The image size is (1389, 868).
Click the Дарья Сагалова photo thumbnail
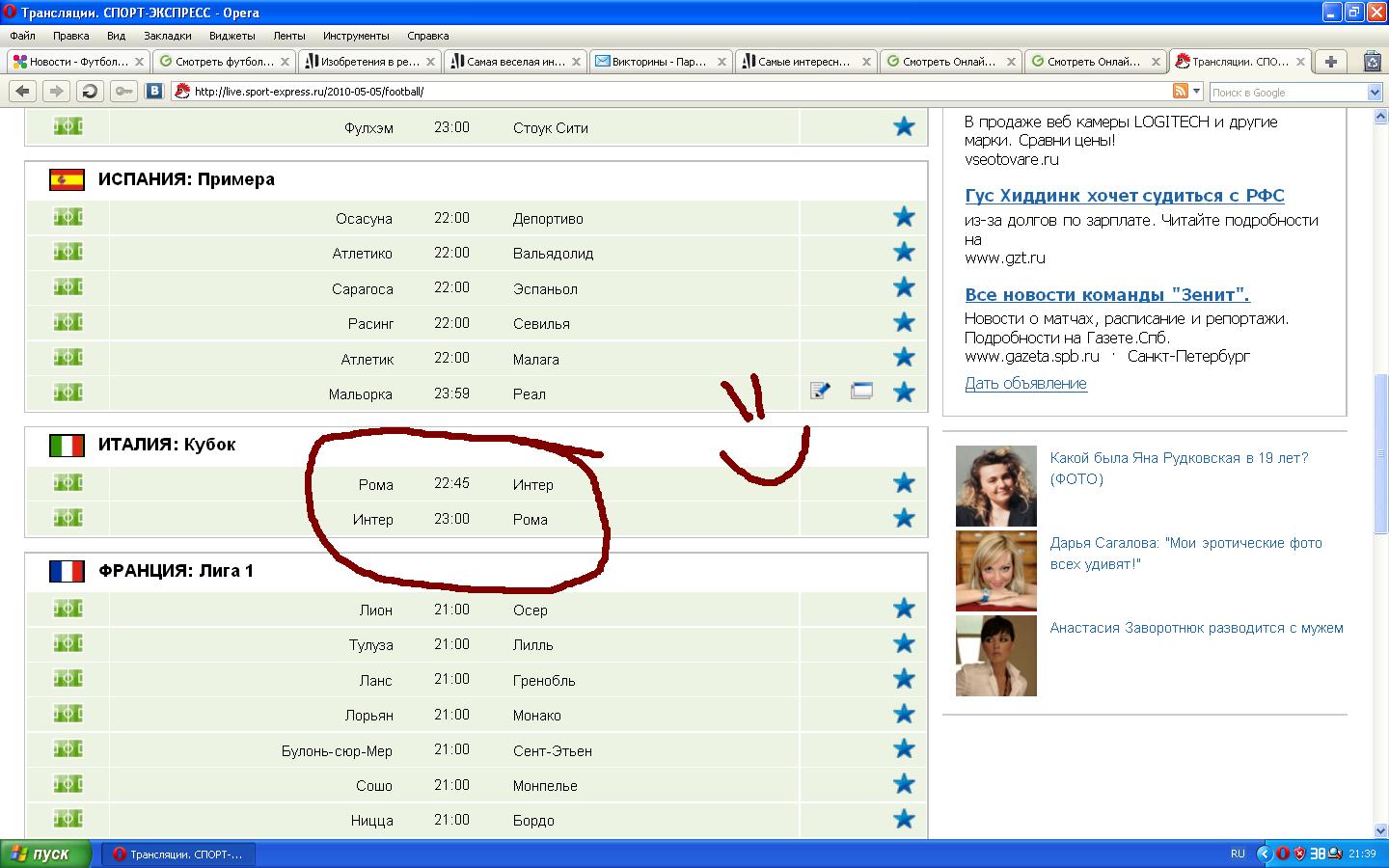[x=995, y=570]
